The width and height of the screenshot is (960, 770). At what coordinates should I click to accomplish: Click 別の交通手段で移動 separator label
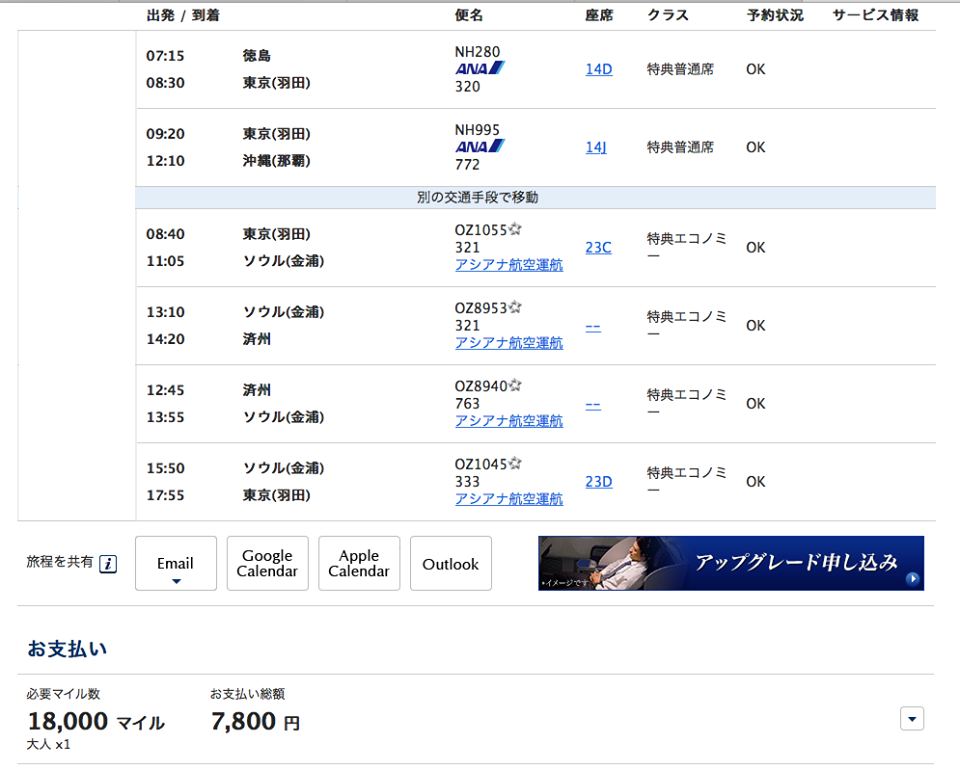(478, 197)
